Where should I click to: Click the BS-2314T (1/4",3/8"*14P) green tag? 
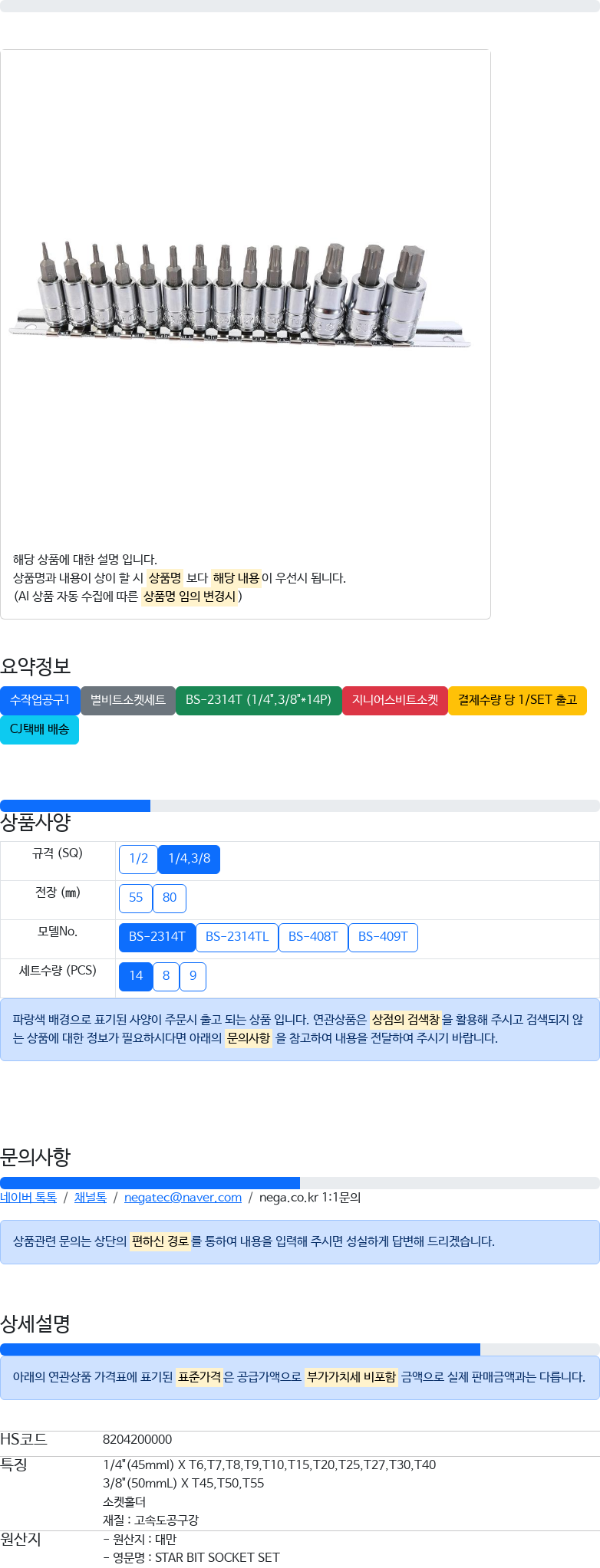(259, 700)
